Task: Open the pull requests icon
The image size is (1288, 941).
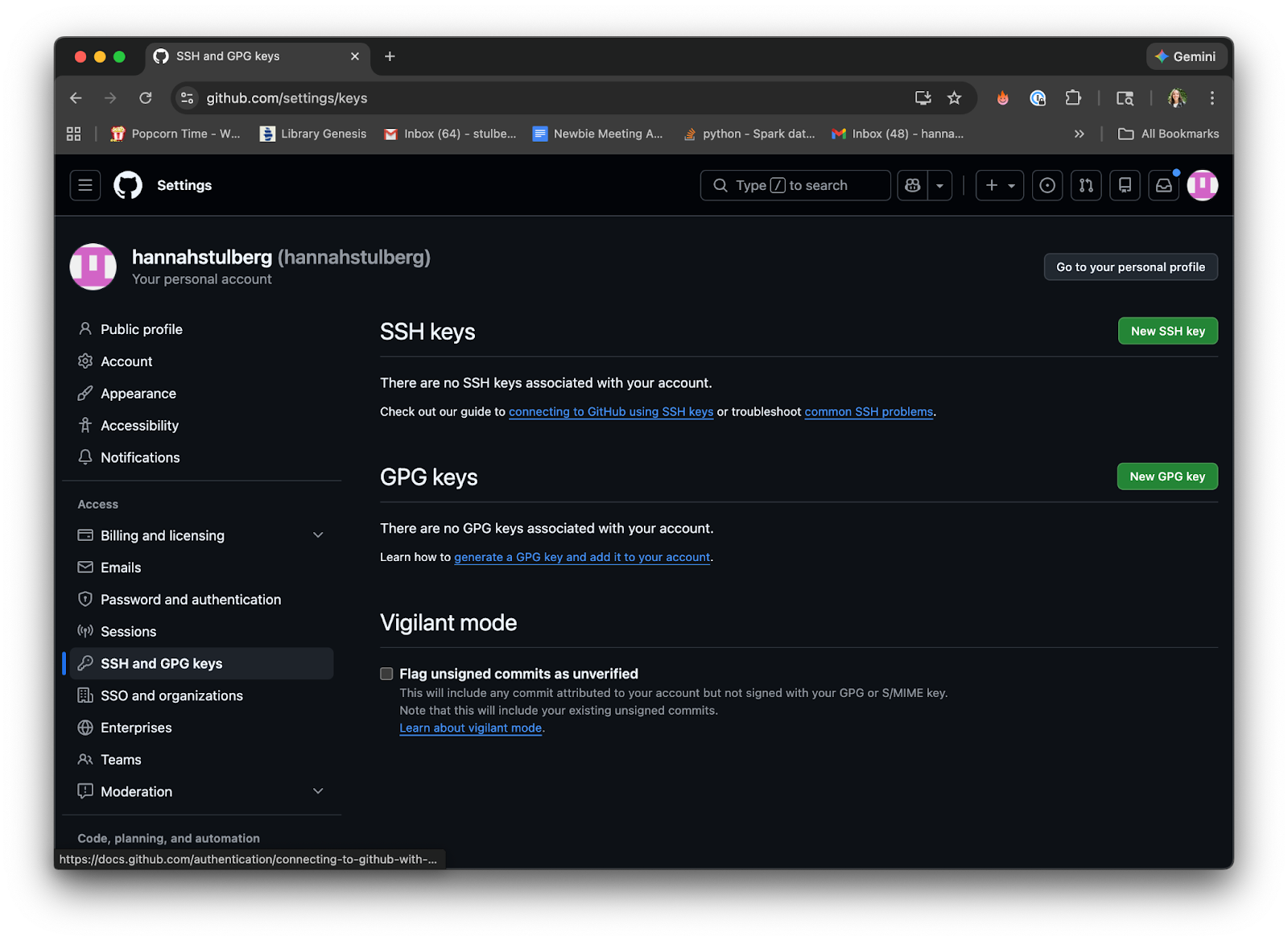Action: tap(1085, 185)
